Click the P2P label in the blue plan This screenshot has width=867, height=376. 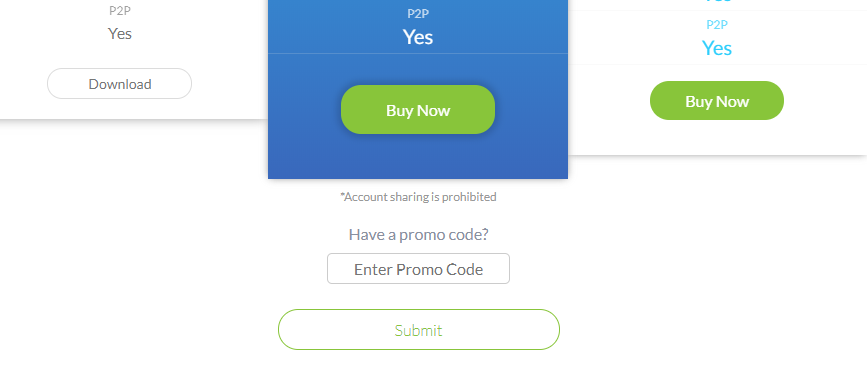pos(418,14)
